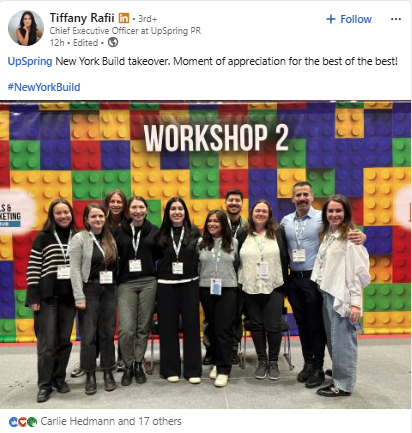Open the UpSpring company mention link
Screen dimensions: 412x433
click(30, 61)
